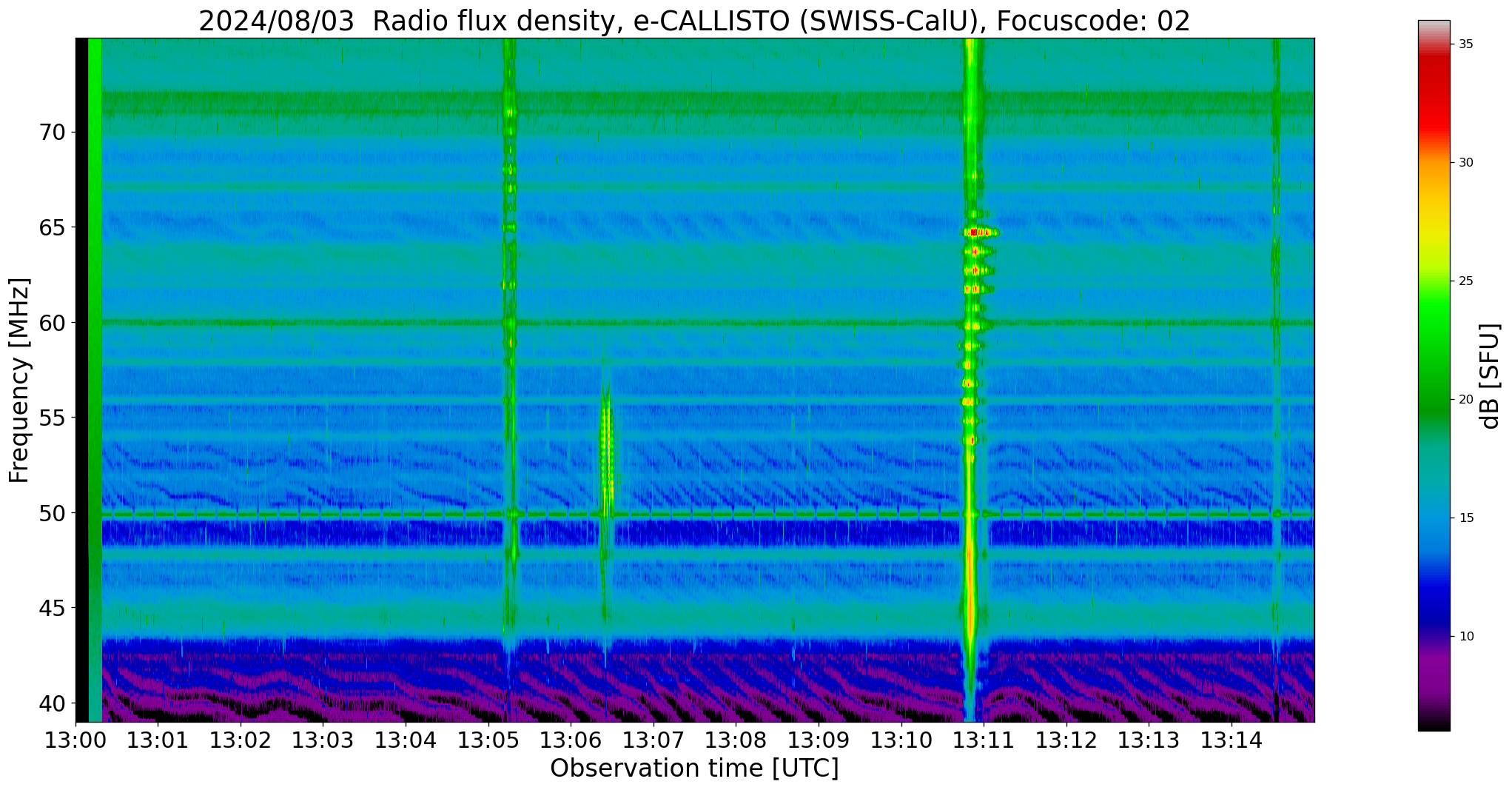Click the 13:13 time tick label

(x=1149, y=740)
